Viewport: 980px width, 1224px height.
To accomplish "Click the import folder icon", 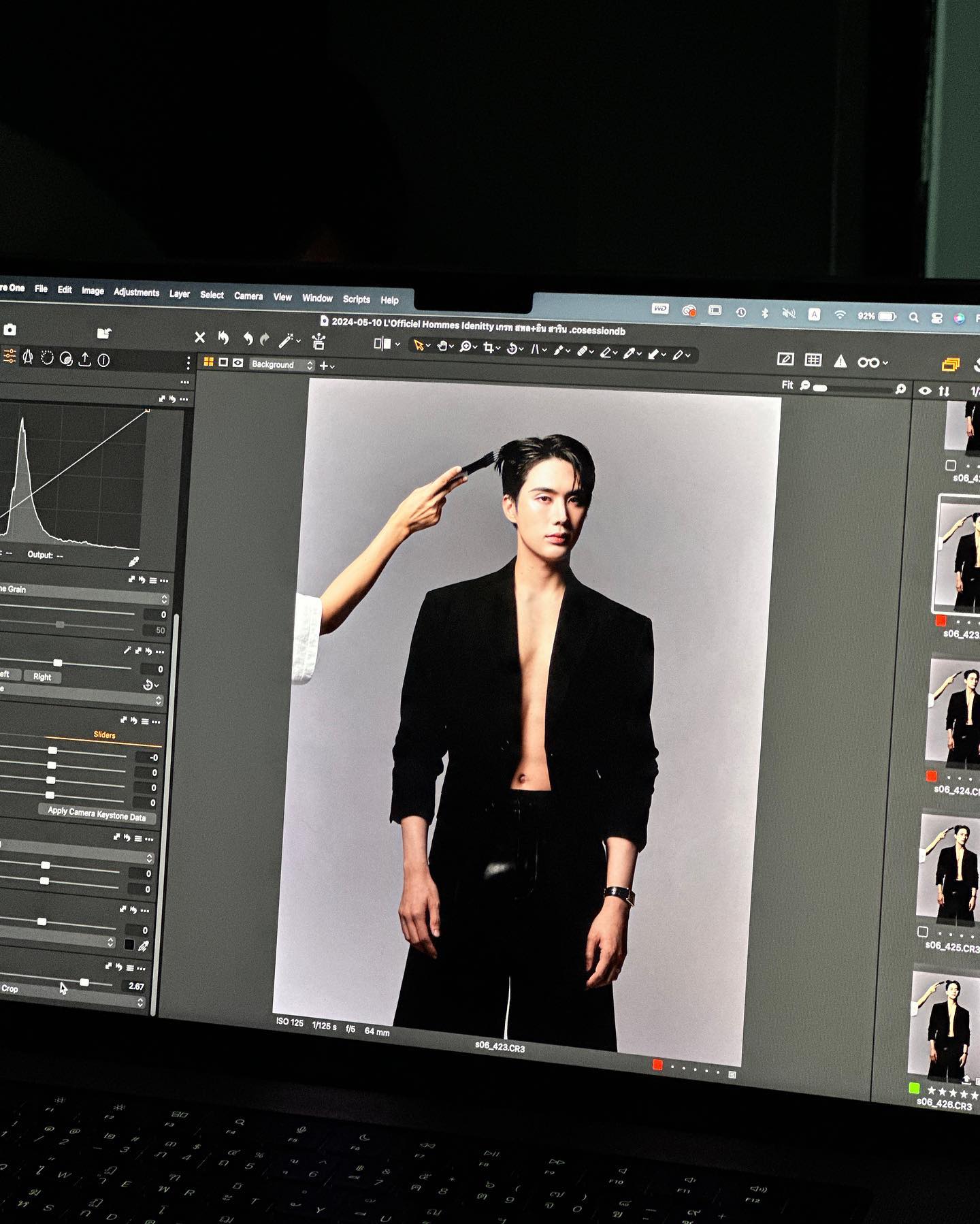I will [x=103, y=333].
